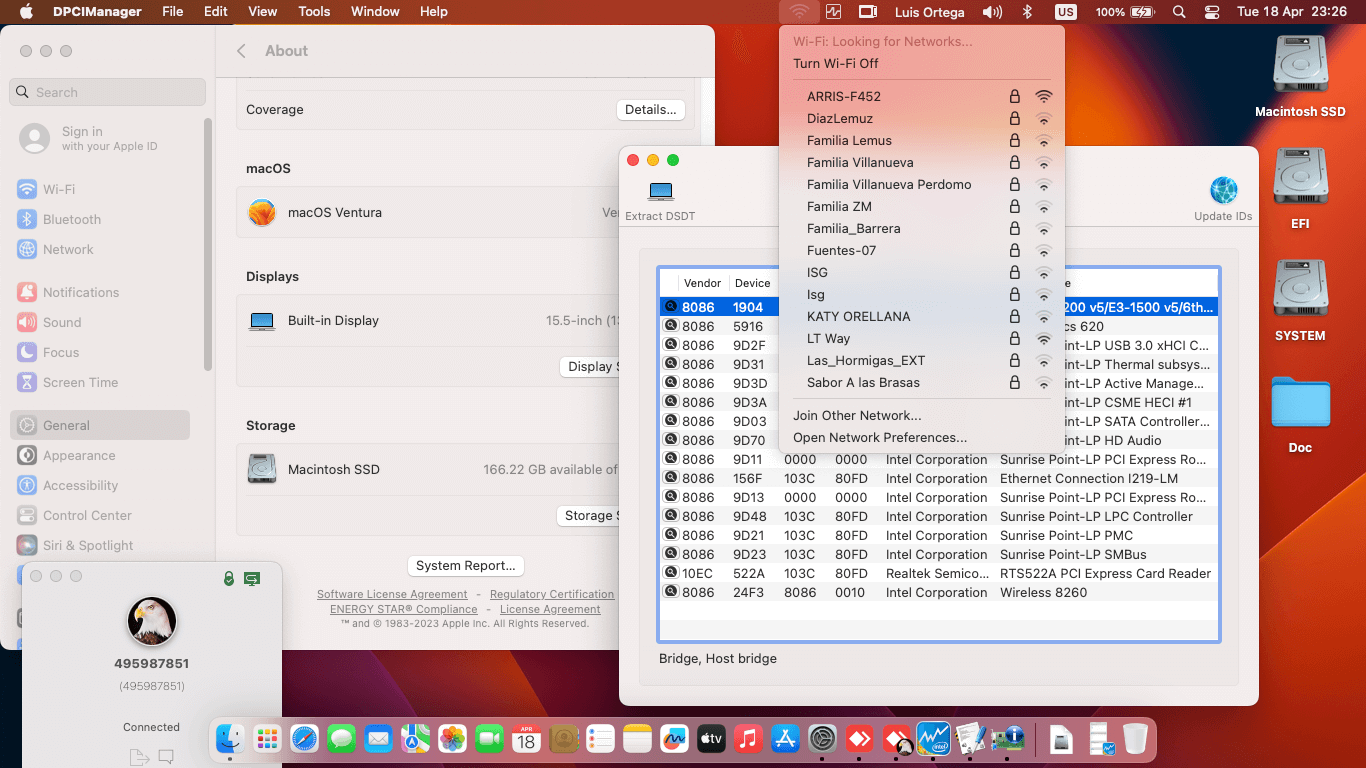Open the File menu
1366x768 pixels.
point(172,12)
